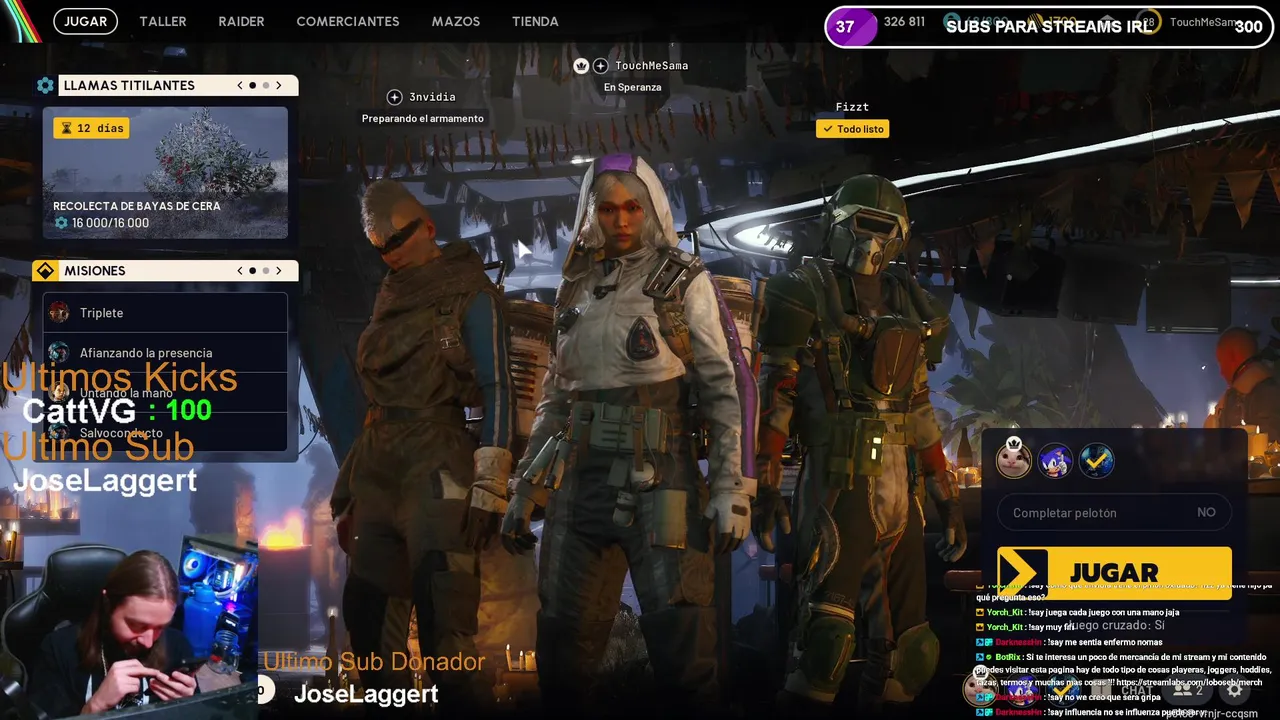Screen dimensions: 1280x720
Task: Click the crown leader icon above TouchMeSama
Action: click(x=581, y=66)
